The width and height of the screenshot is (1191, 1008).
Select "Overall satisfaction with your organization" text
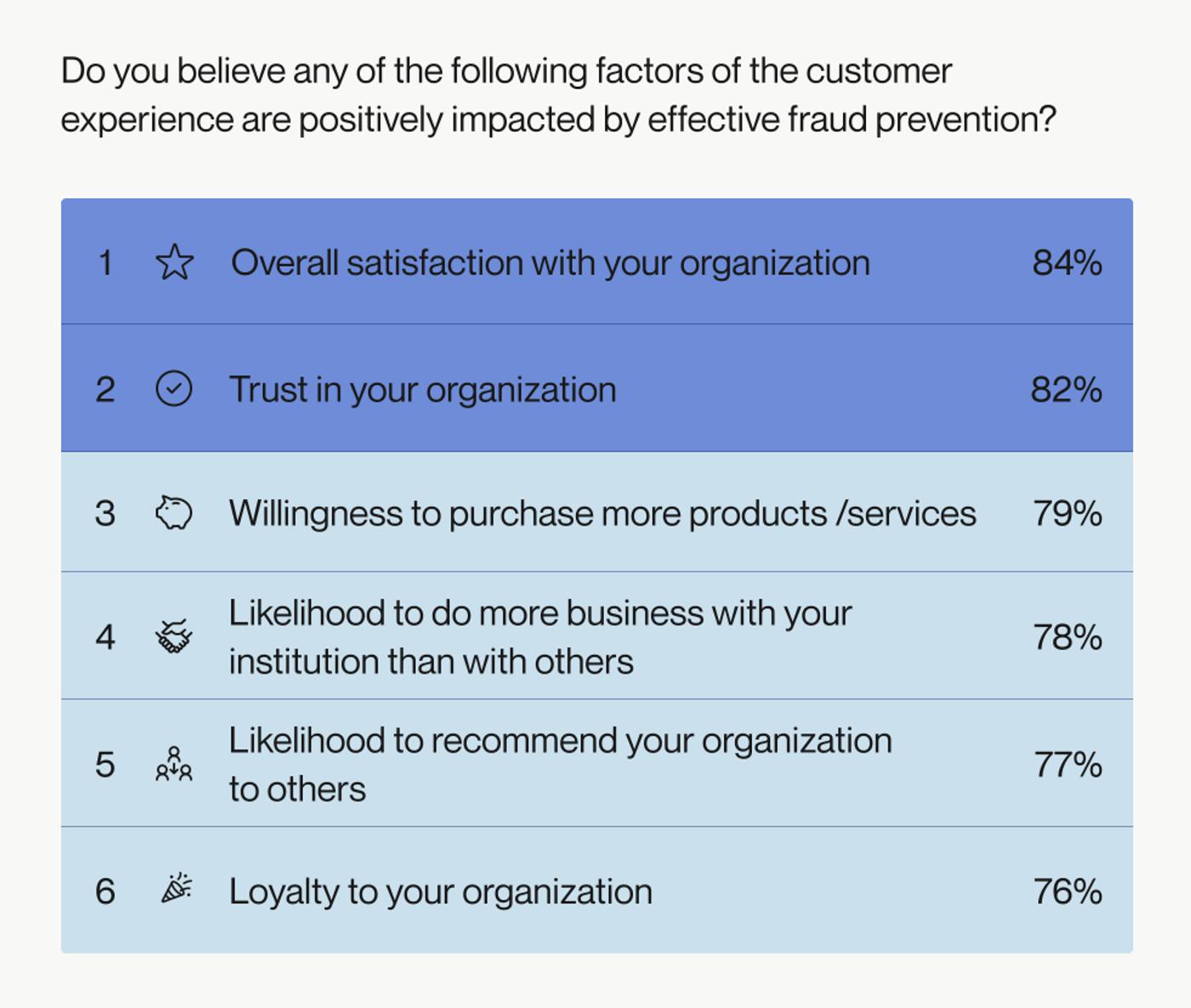point(550,263)
